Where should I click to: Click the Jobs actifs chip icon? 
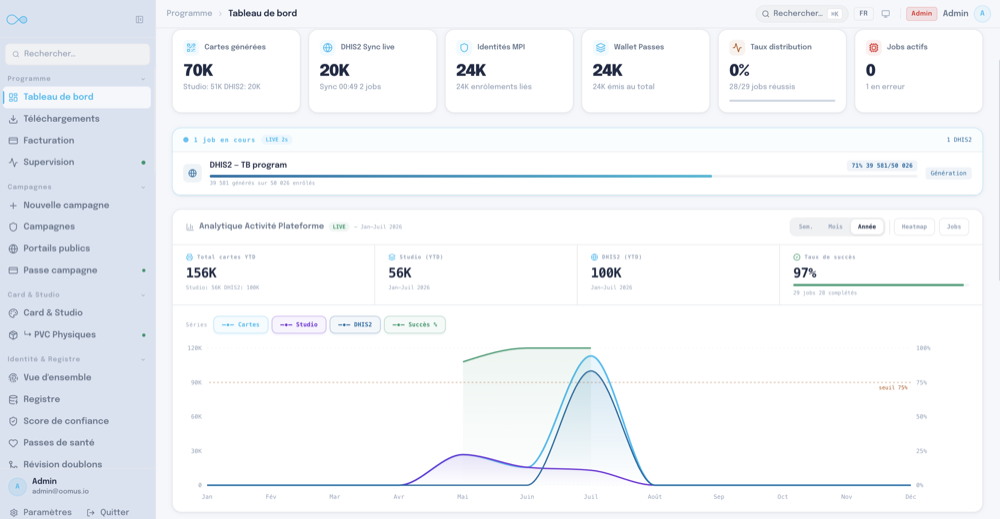pos(873,47)
